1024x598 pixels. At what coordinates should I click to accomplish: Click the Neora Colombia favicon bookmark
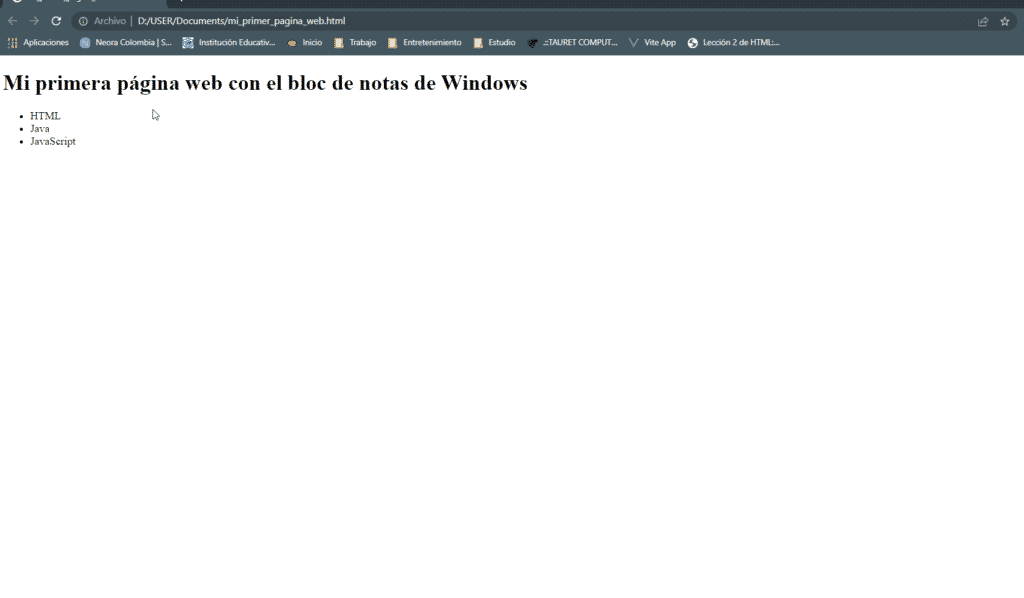(x=84, y=42)
